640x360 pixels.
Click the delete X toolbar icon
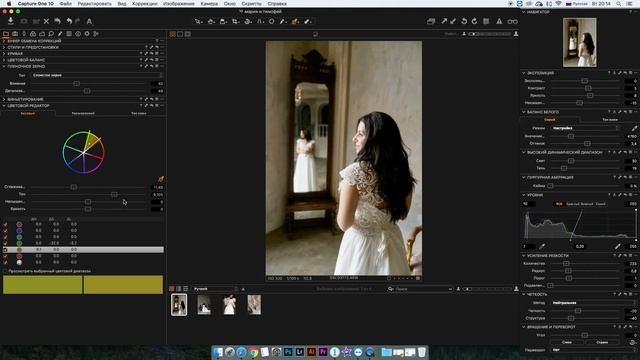(x=46, y=21)
